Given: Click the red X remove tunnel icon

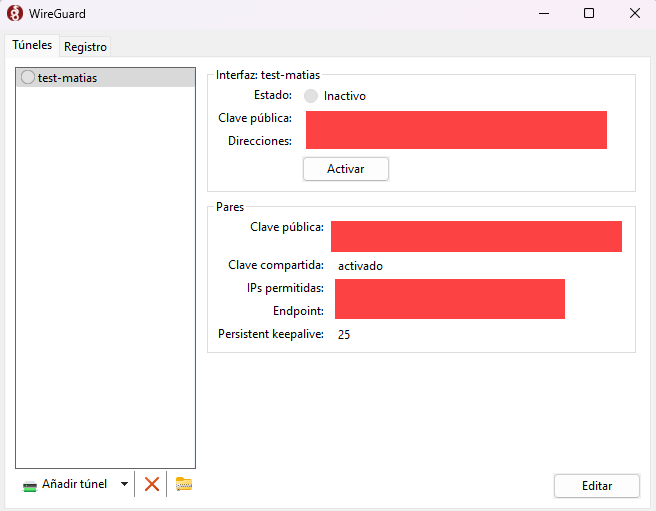Looking at the screenshot, I should (152, 484).
